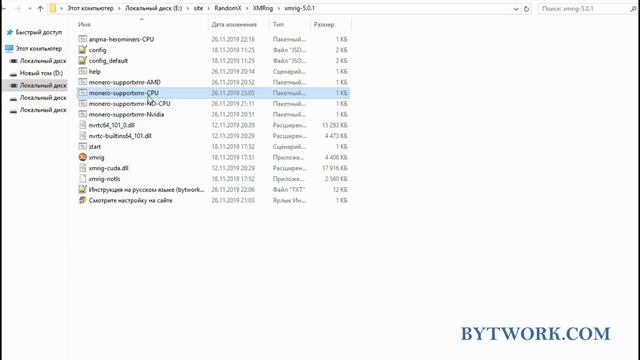Viewport: 640px width, 360px height.
Task: Select Этот компьютер in the sidebar
Action: (39, 49)
